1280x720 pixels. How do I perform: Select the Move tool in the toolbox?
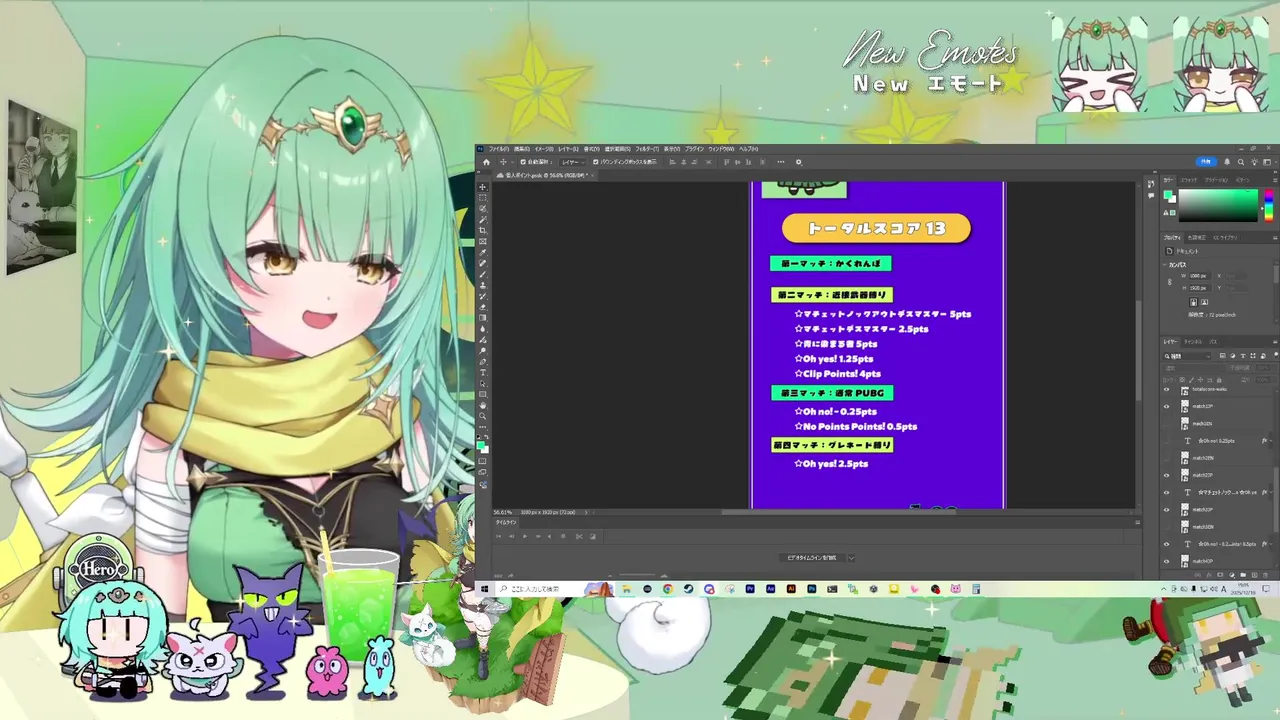[x=483, y=187]
